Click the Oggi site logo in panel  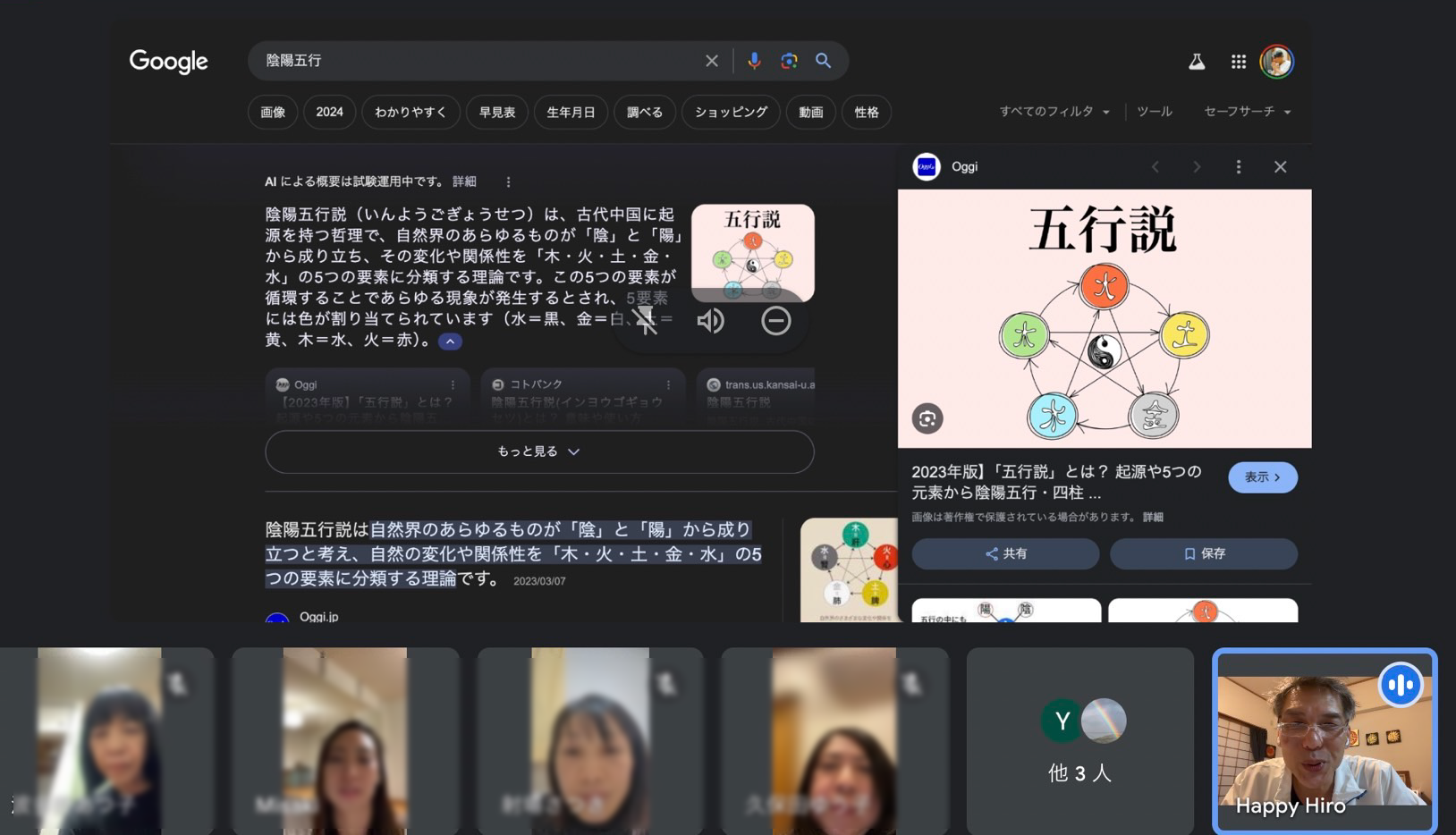(x=927, y=167)
